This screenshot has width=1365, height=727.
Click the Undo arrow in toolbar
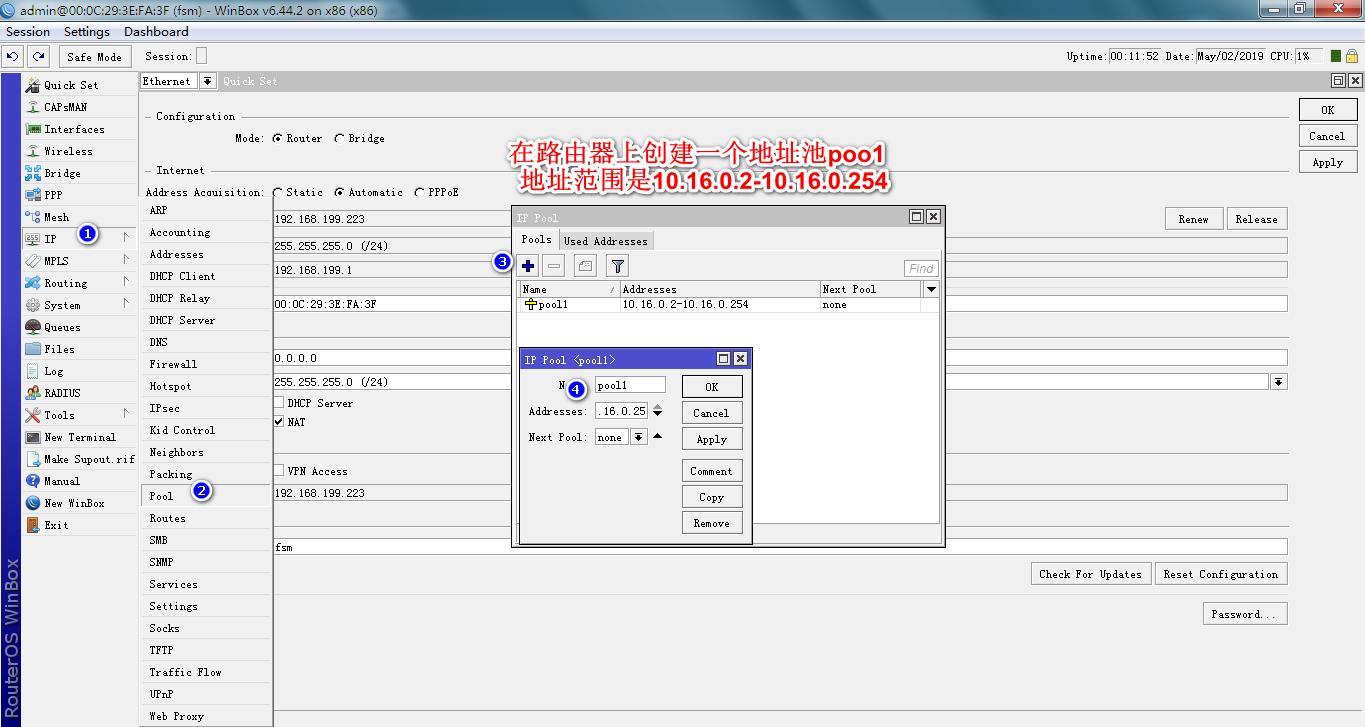(14, 57)
